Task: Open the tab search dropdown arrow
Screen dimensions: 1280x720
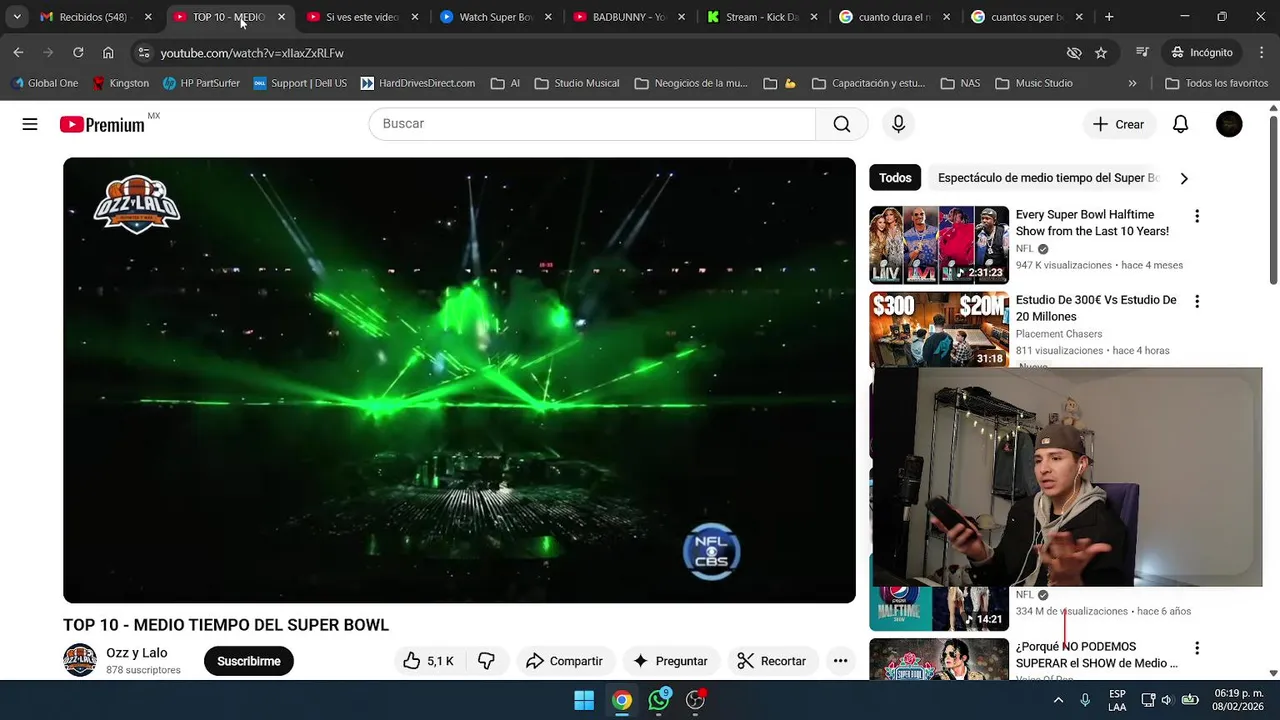Action: pos(17,17)
